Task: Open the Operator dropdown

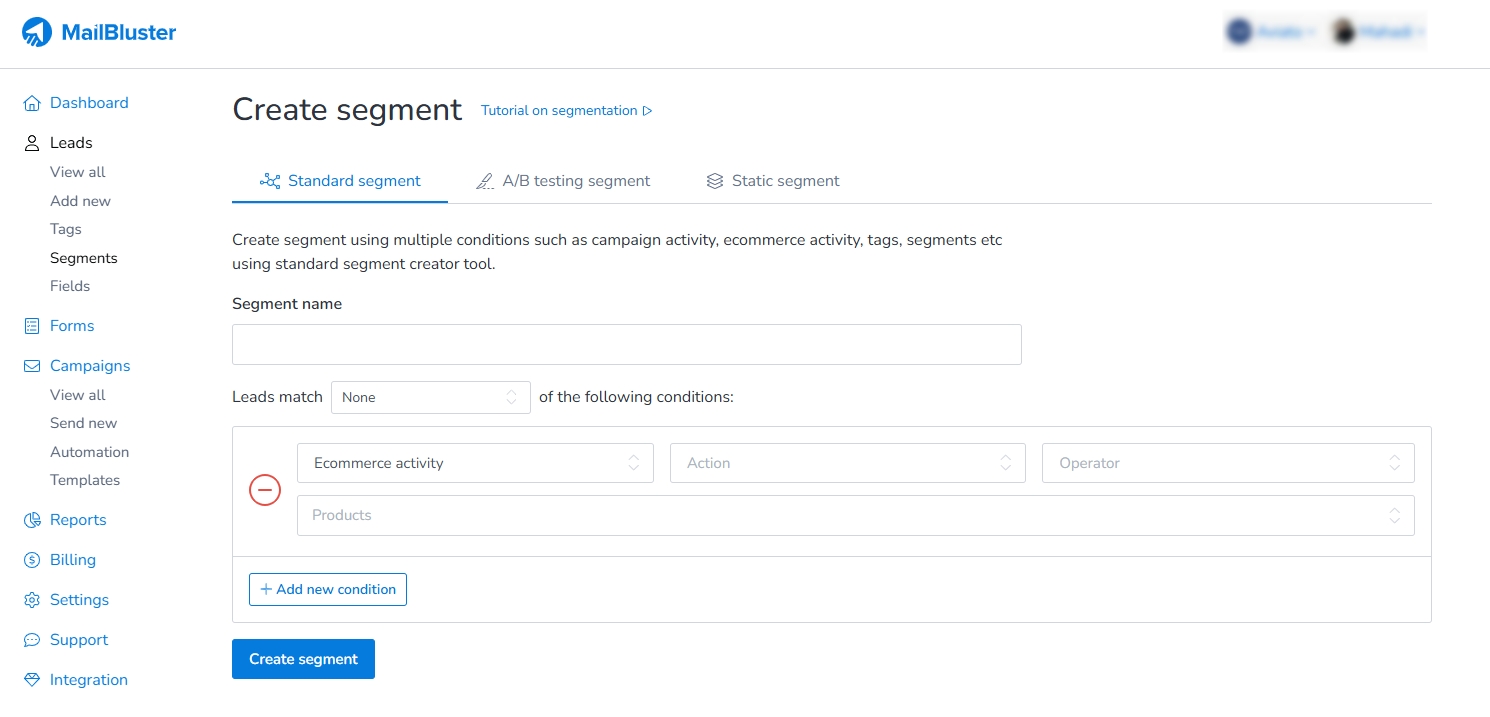Action: pyautogui.click(x=1227, y=463)
